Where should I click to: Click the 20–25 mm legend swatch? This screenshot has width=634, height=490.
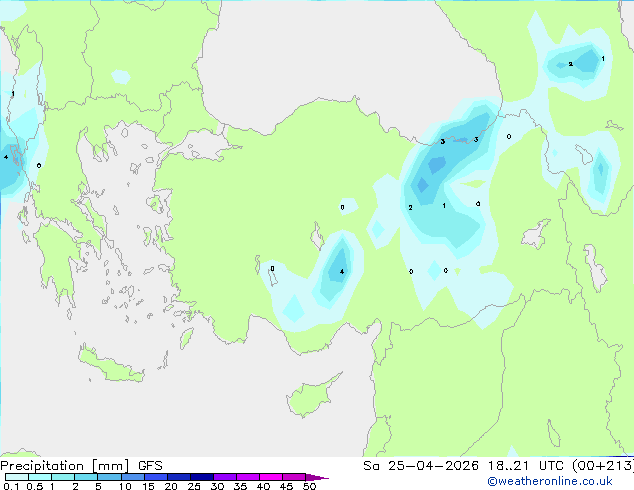click(x=179, y=477)
